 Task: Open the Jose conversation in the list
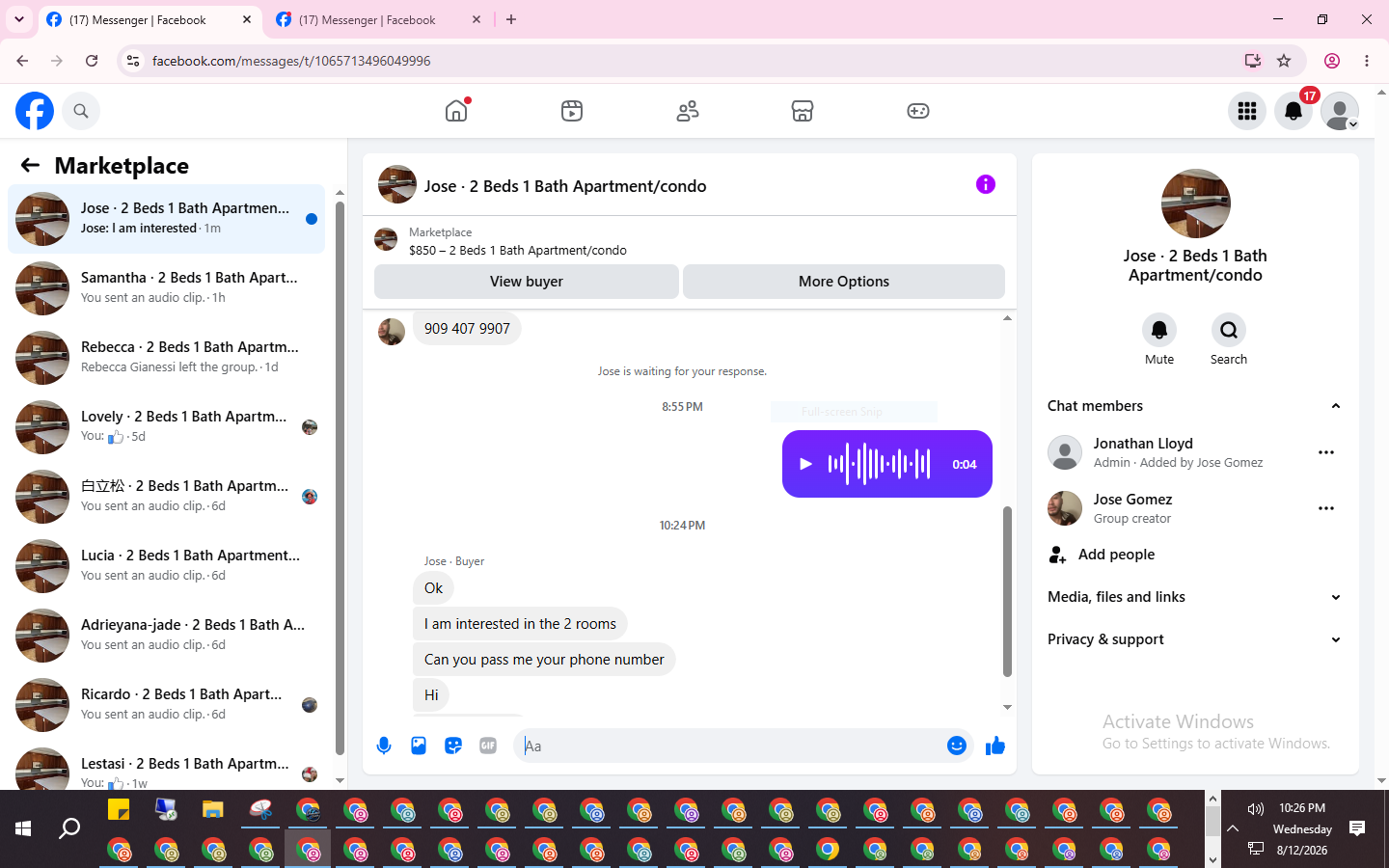pos(167,219)
